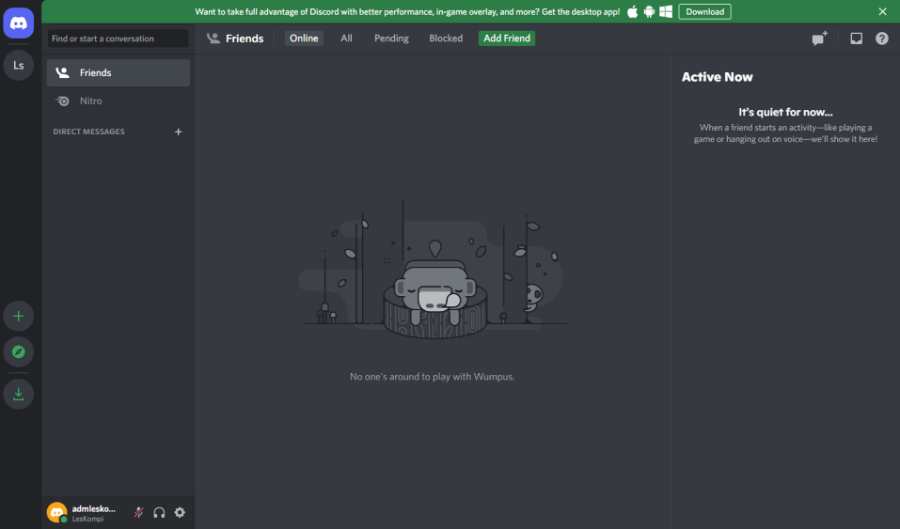Click "No one's around to play with Wumpus"

pyautogui.click(x=432, y=377)
